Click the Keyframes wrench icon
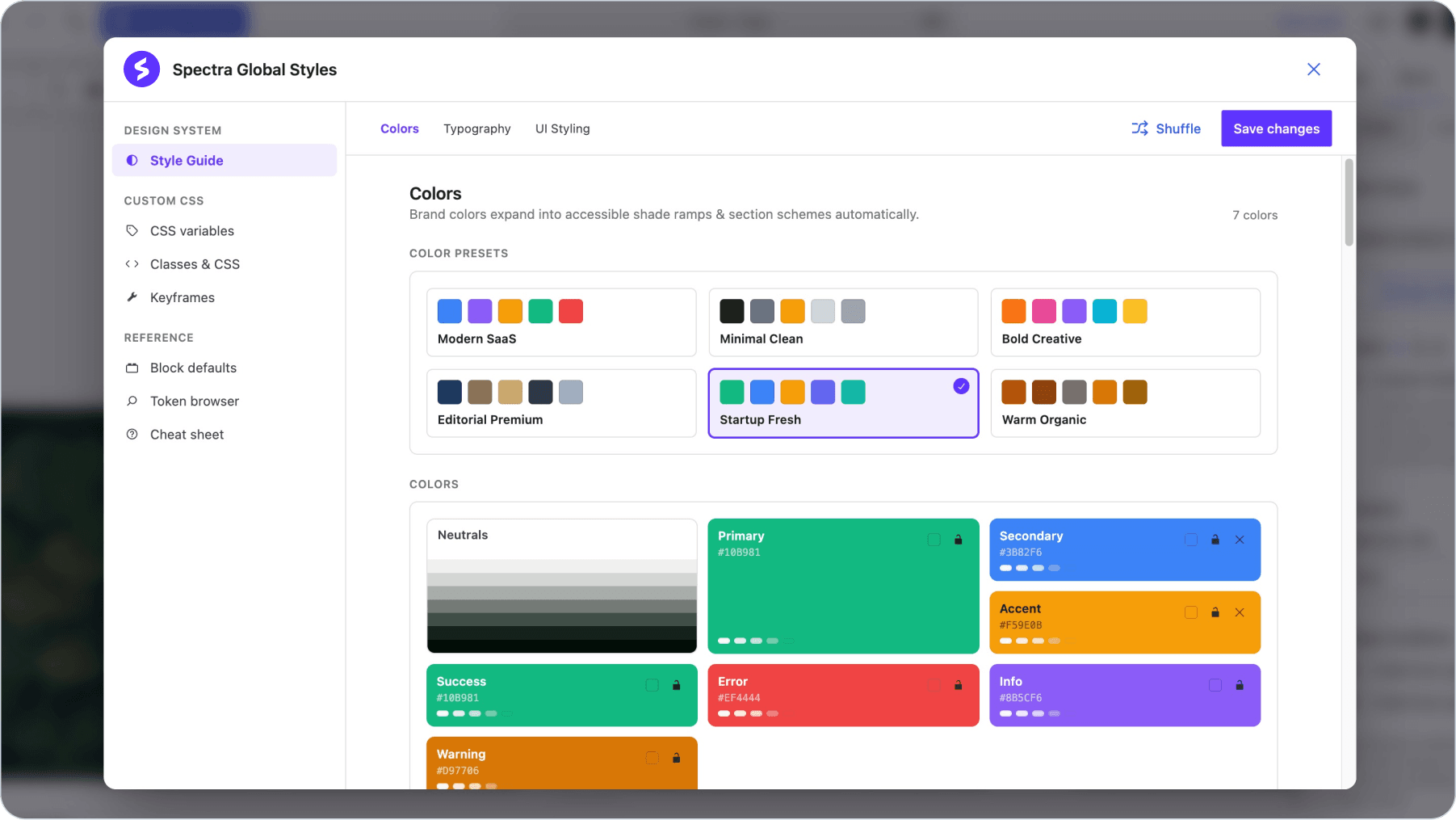 click(132, 297)
